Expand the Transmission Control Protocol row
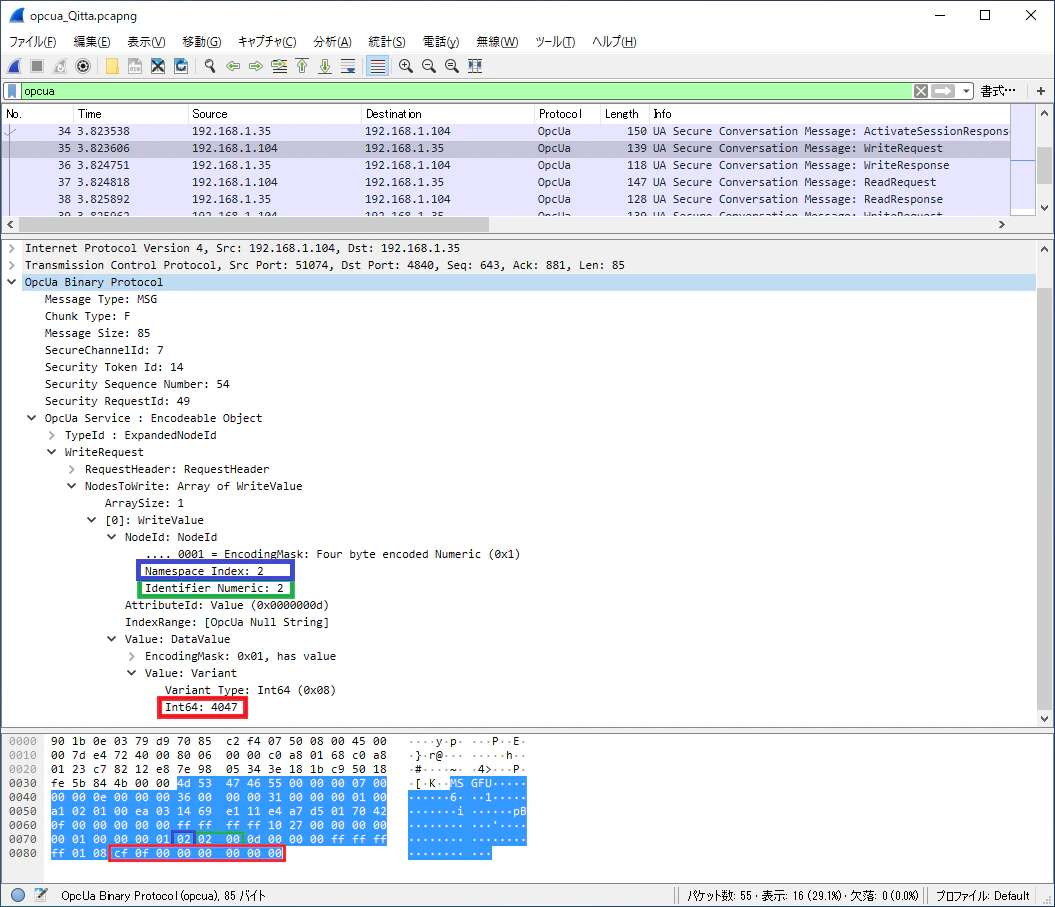Image resolution: width=1055 pixels, height=907 pixels. [12, 265]
